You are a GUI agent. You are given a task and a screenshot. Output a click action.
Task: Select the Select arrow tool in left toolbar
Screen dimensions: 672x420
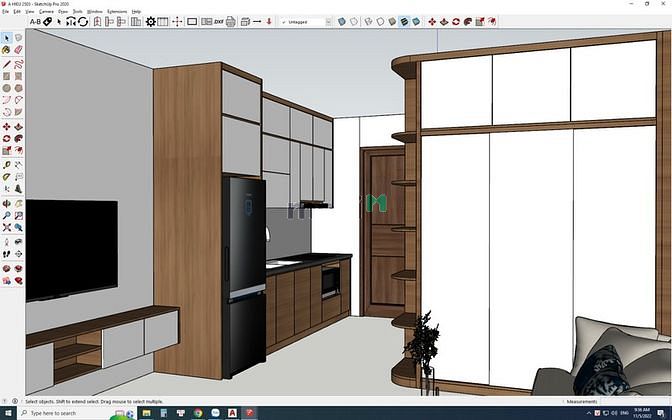pos(6,38)
